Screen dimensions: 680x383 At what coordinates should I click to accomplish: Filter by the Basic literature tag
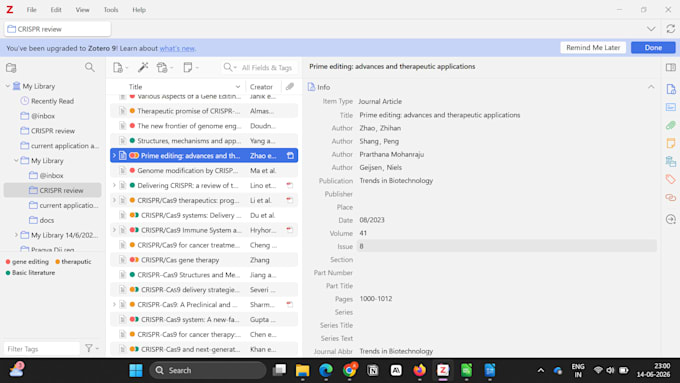[30, 273]
